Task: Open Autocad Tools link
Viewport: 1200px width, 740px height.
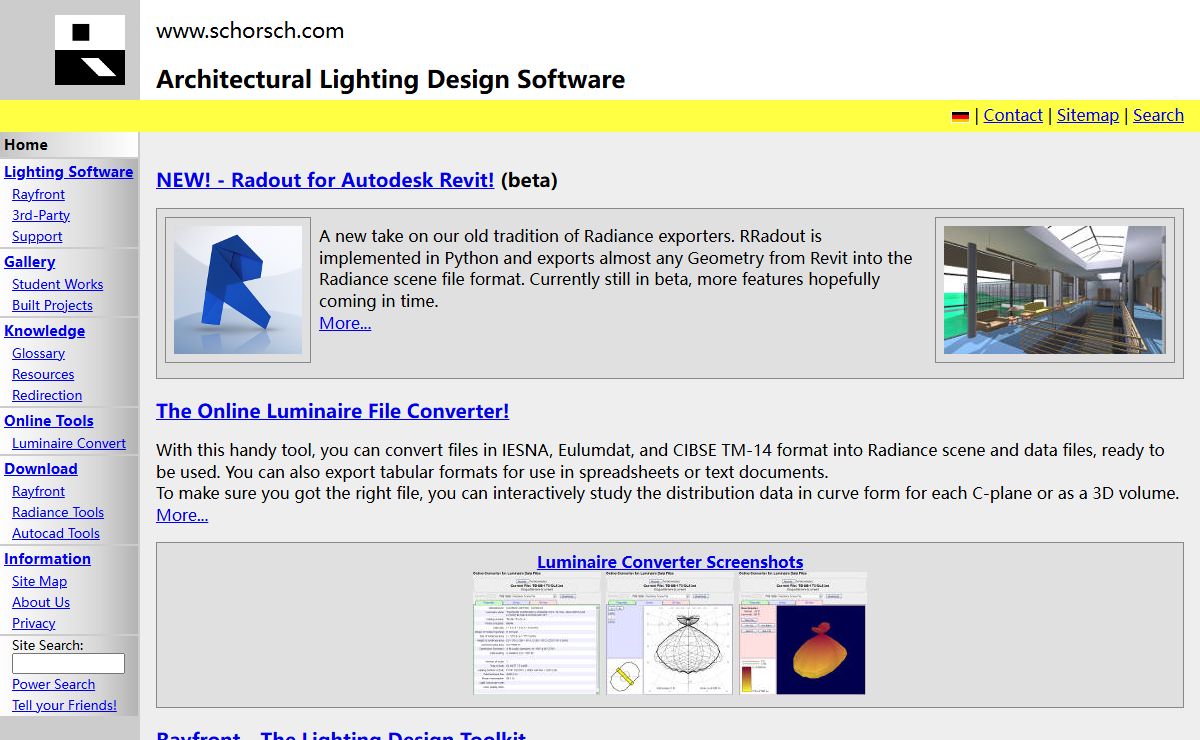Action: [56, 534]
